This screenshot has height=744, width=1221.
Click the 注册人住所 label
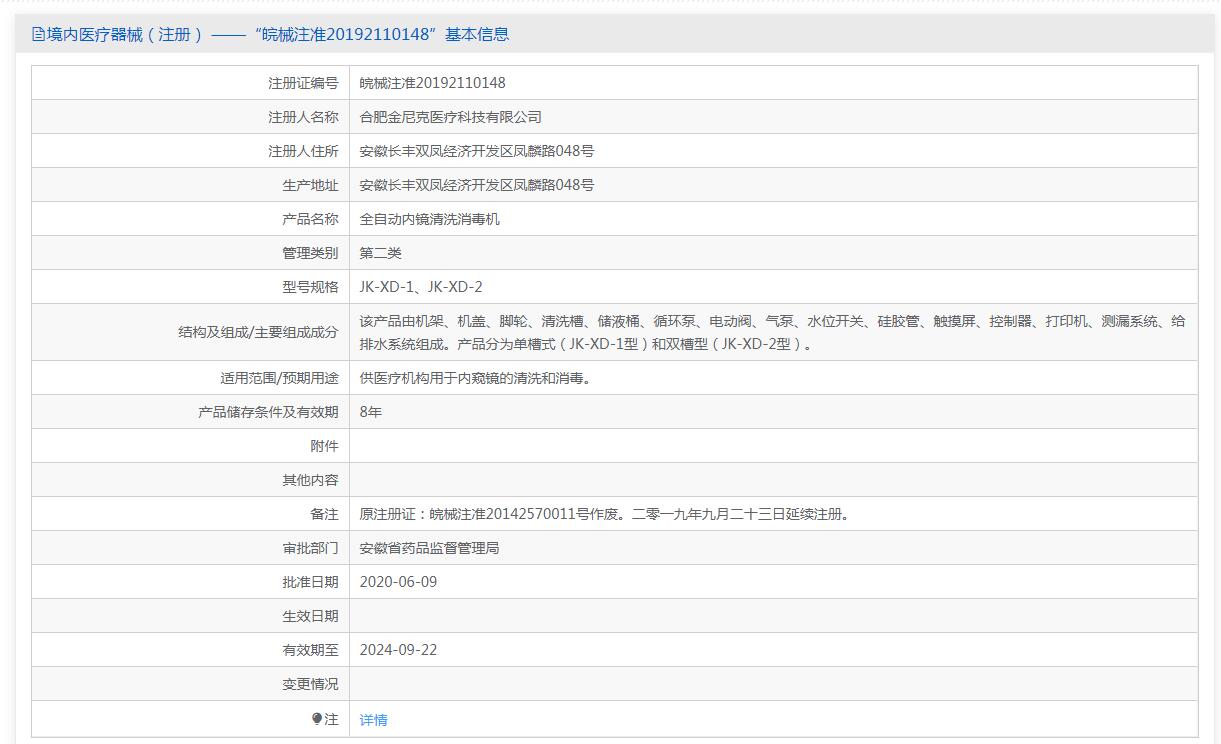(303, 151)
